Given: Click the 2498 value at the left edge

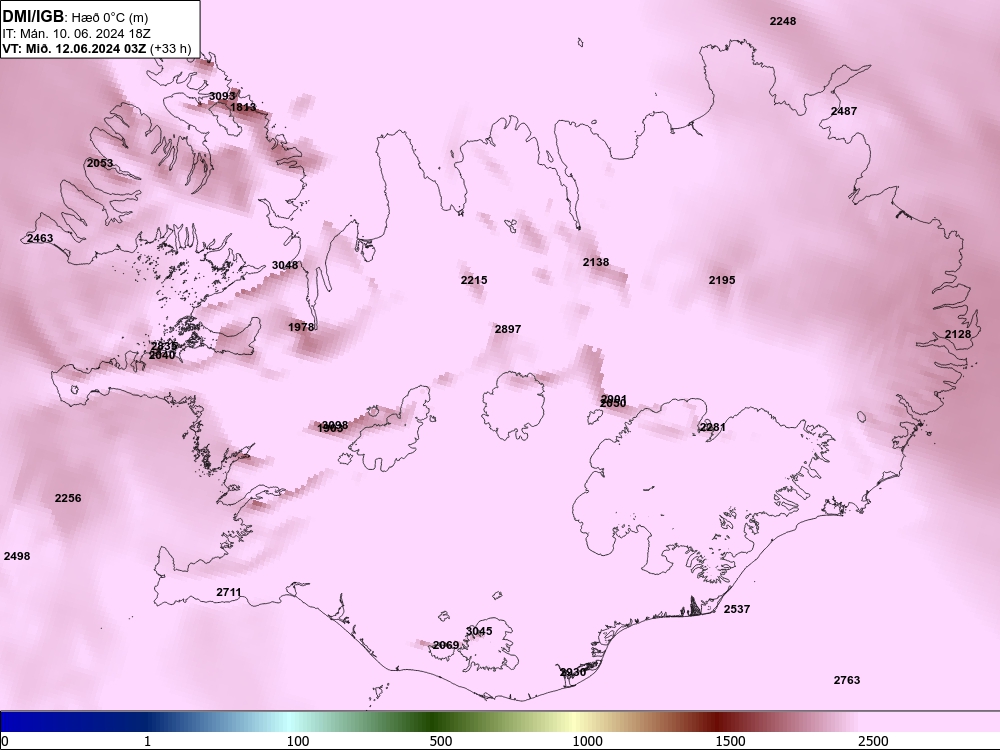Looking at the screenshot, I should pyautogui.click(x=17, y=556).
